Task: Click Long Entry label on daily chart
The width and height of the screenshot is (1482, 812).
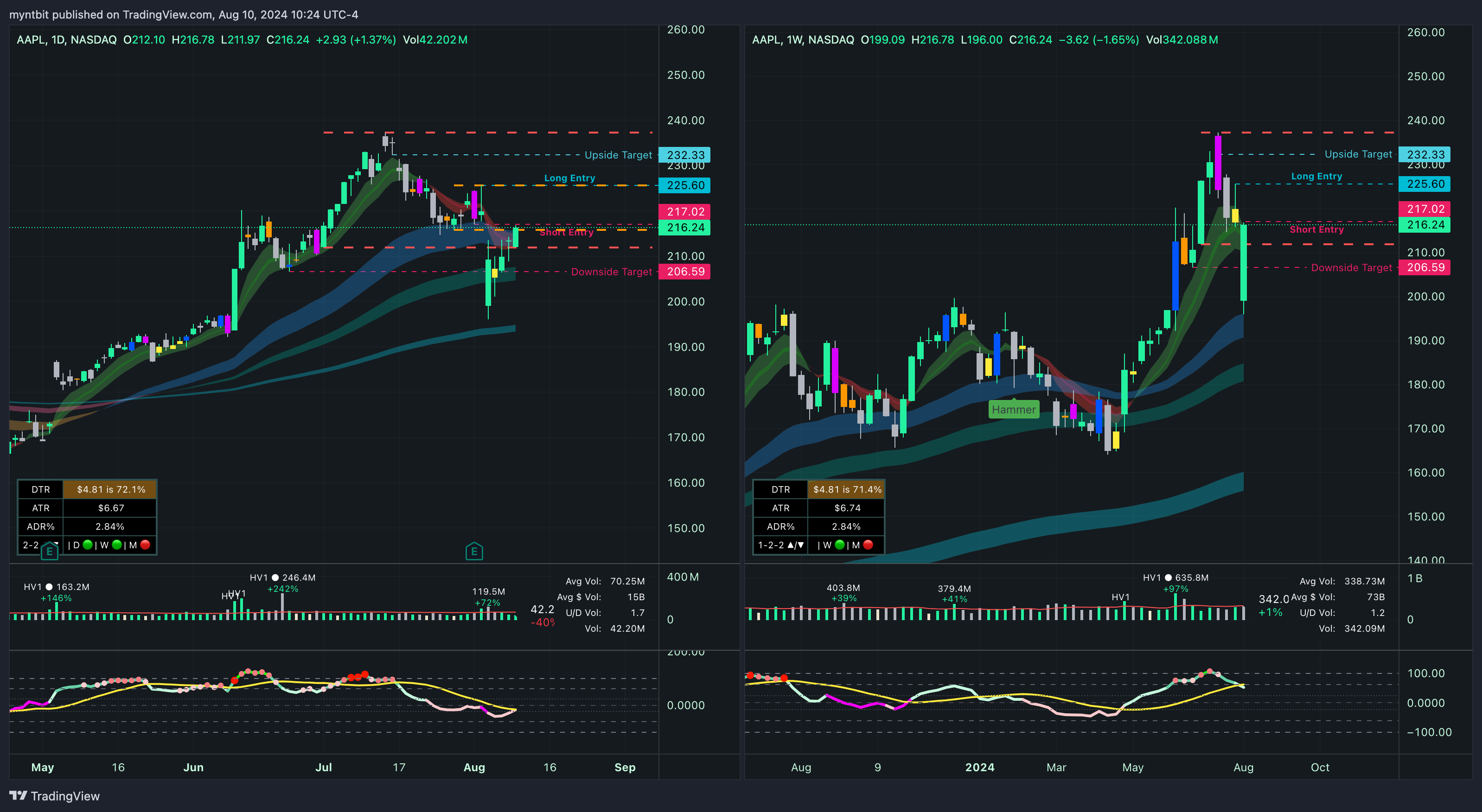Action: (569, 178)
